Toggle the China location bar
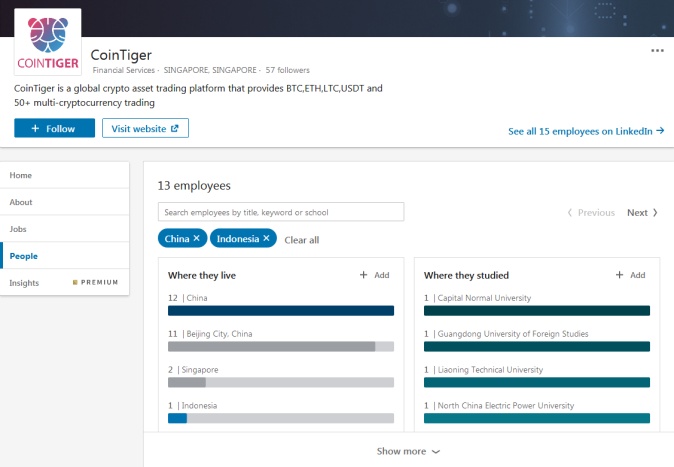 tap(281, 310)
